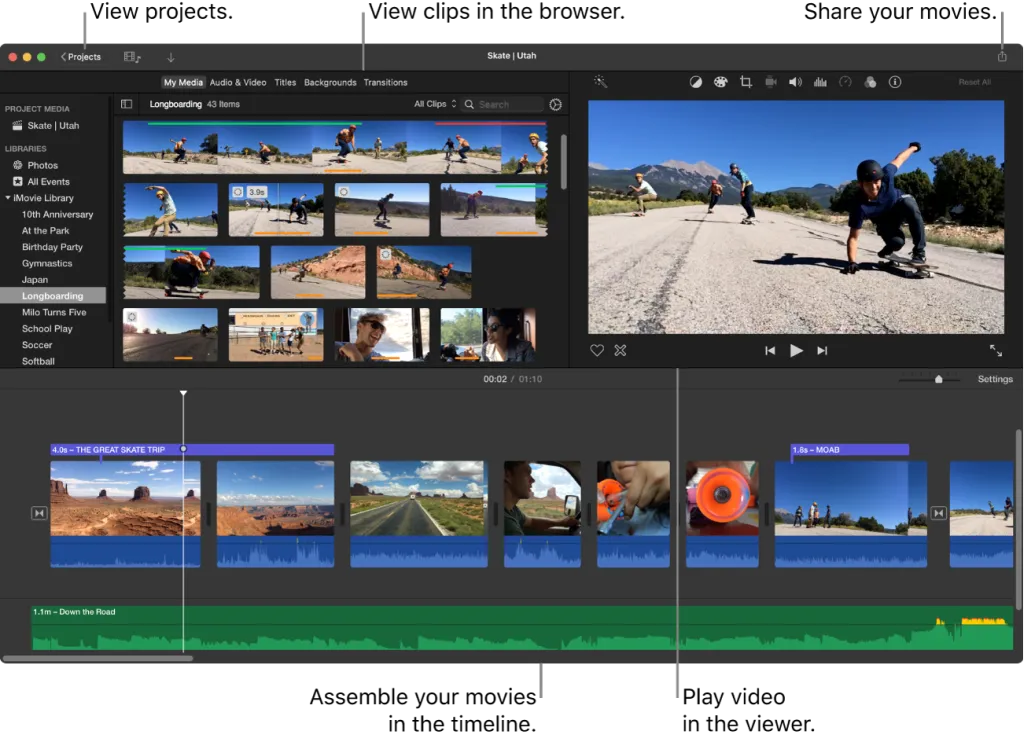Click the Search field in the browser
This screenshot has width=1024, height=742.
[503, 105]
